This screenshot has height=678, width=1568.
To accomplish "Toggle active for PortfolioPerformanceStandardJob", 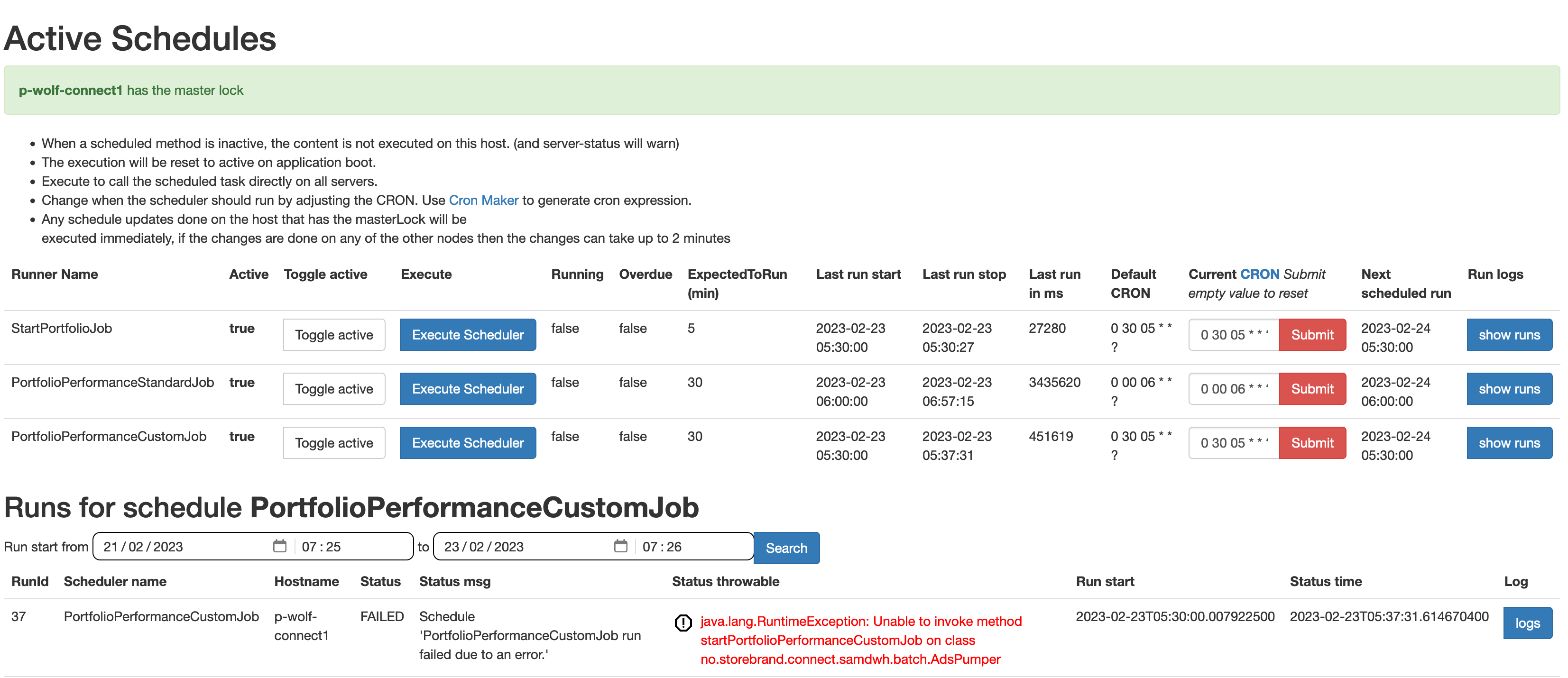I will [x=333, y=389].
